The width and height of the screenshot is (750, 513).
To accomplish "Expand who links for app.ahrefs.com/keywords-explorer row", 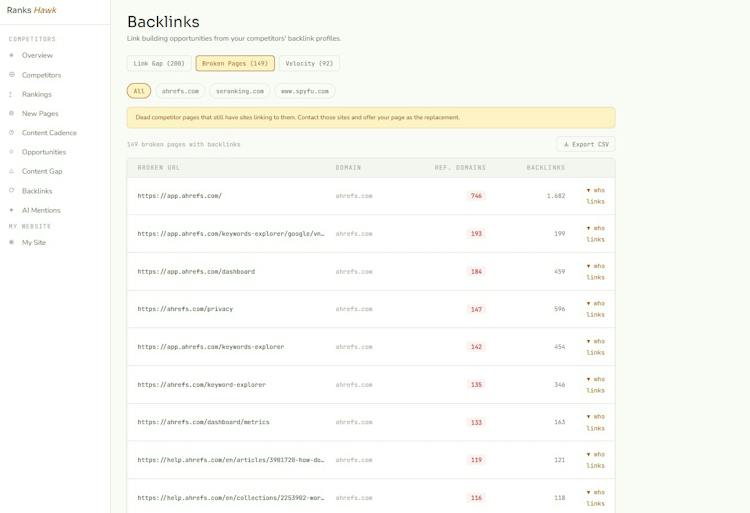I will (x=596, y=347).
